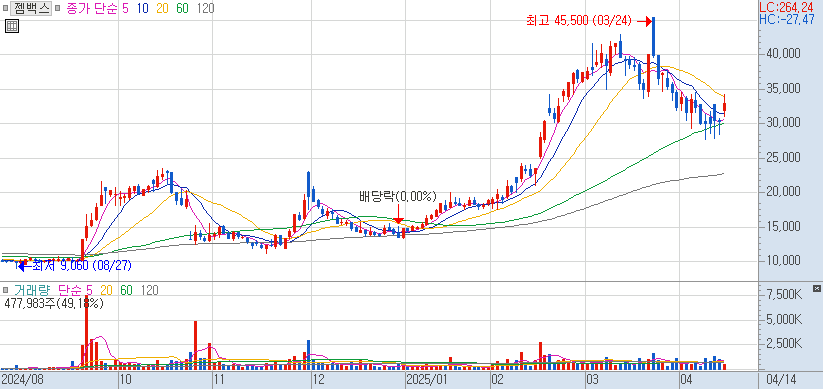Click the pink 5-day price MA legend
Image resolution: width=823 pixels, height=389 pixels.
(x=124, y=9)
